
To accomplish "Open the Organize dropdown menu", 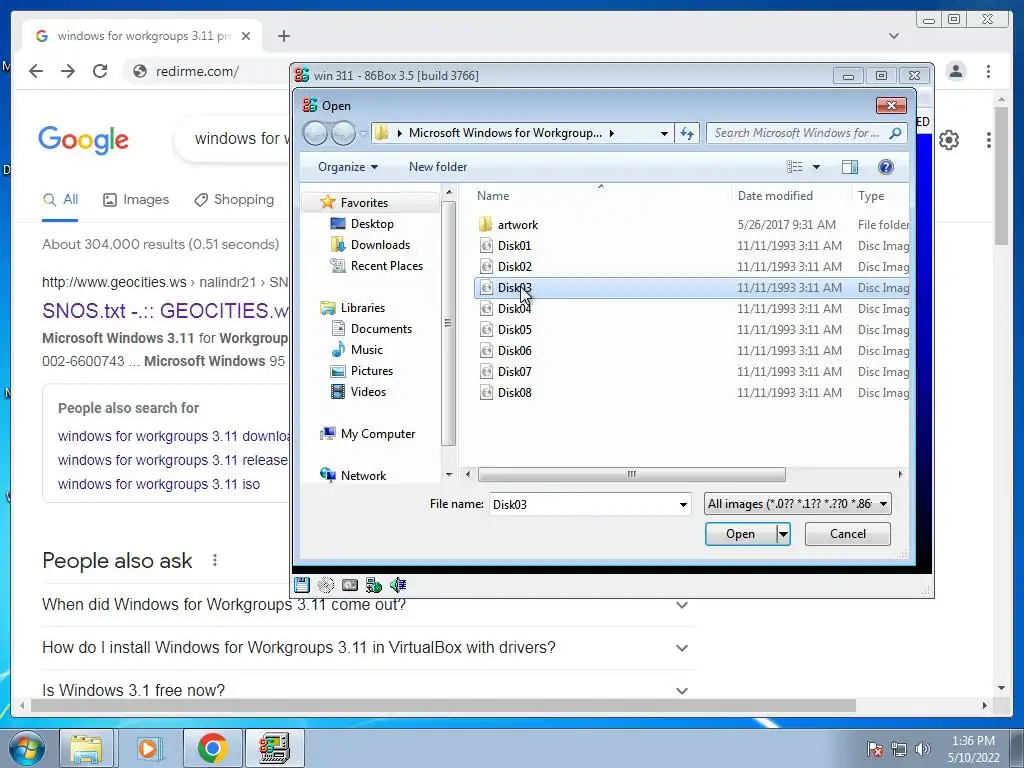I will [347, 167].
